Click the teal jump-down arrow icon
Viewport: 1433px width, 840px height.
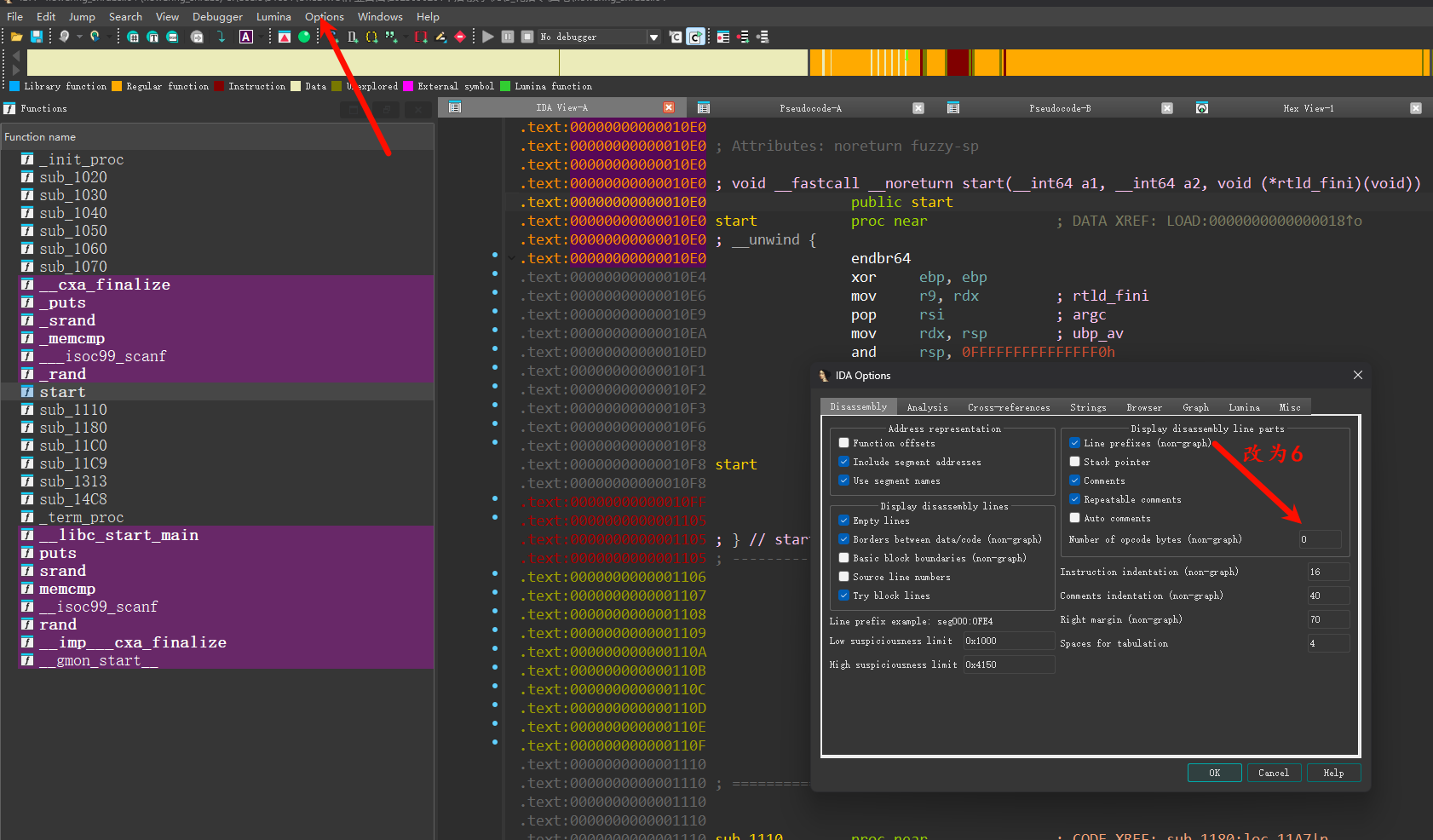click(x=222, y=37)
